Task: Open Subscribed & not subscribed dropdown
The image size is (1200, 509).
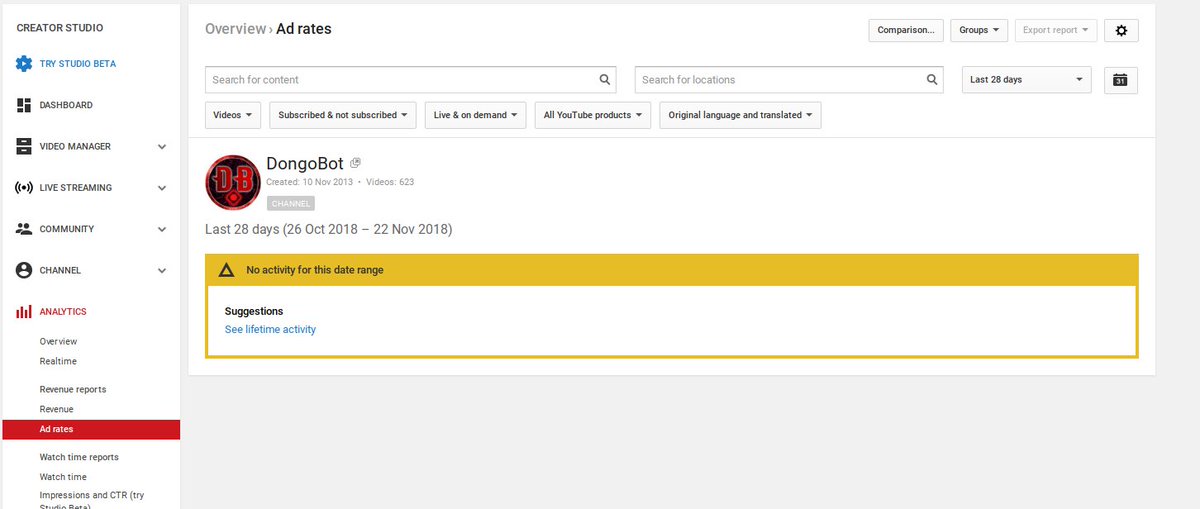Action: [344, 115]
